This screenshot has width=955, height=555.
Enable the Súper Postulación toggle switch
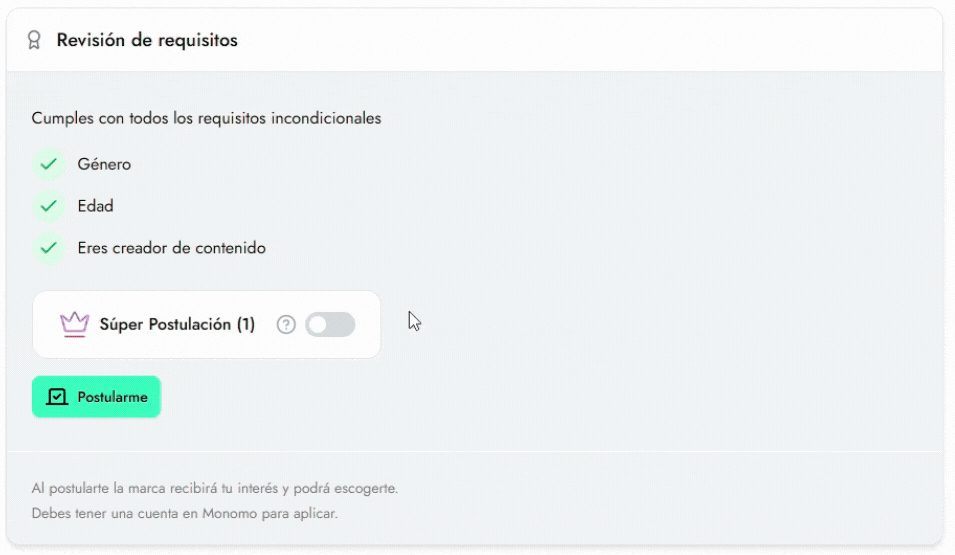coord(330,325)
